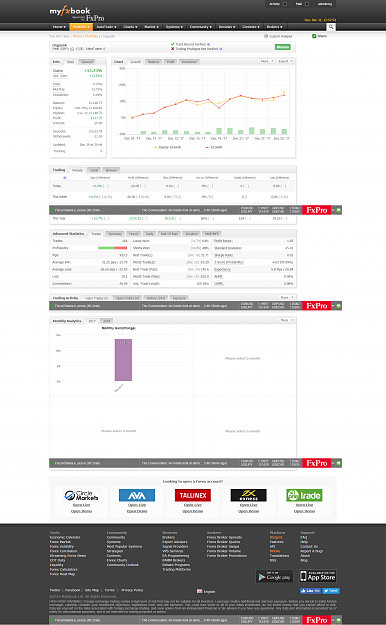Viewport: 386px width, 625px height.
Task: Open the Google Play badge
Action: pos(274,576)
